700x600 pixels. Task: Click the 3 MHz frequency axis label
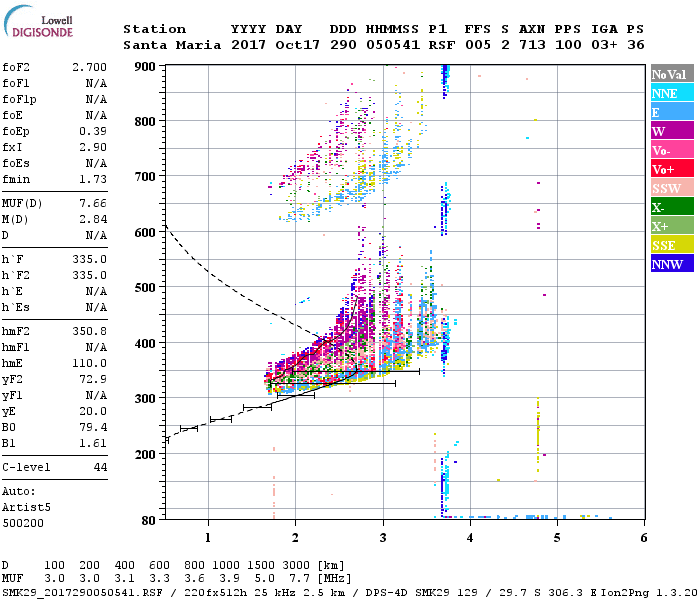383,538
